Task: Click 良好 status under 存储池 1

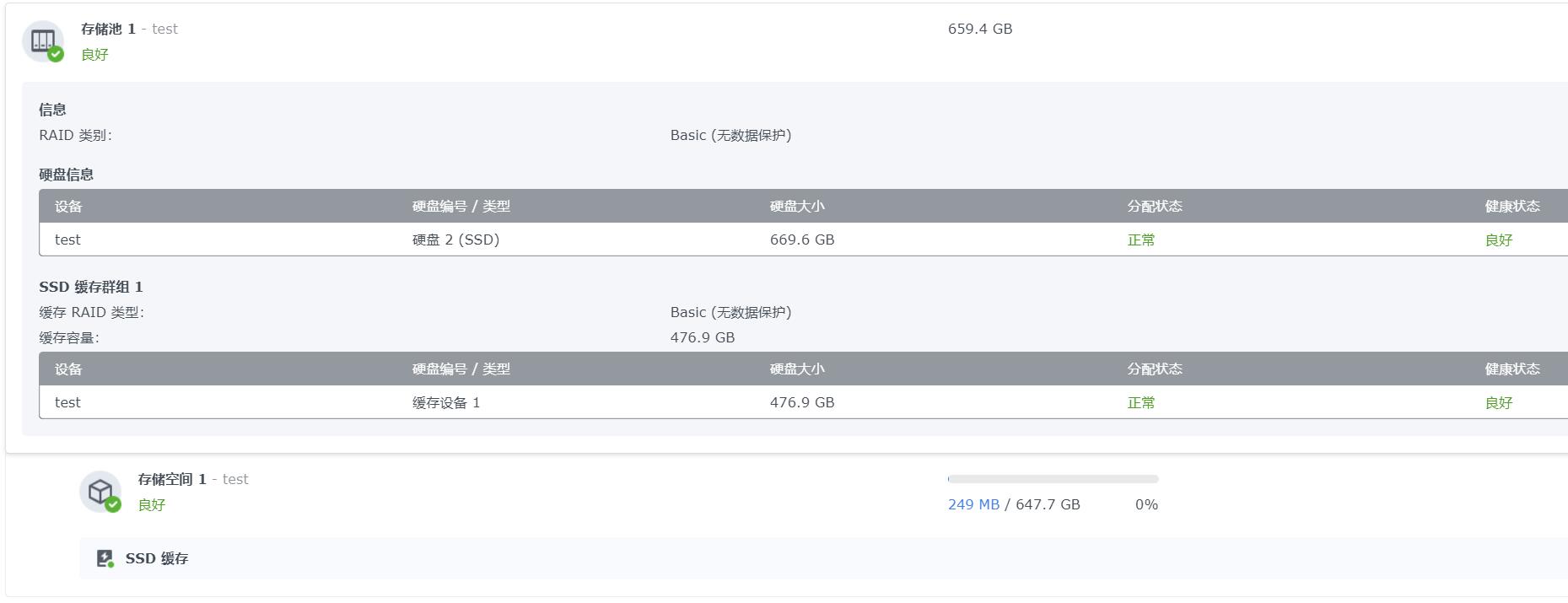Action: tap(94, 53)
